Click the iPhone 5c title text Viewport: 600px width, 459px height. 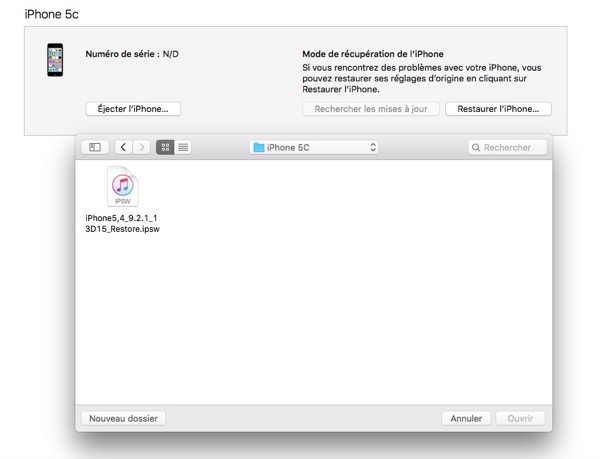51,14
